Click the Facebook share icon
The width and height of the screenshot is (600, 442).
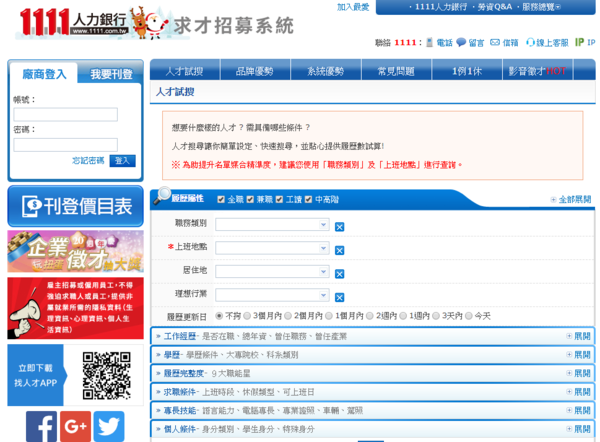pos(41,426)
